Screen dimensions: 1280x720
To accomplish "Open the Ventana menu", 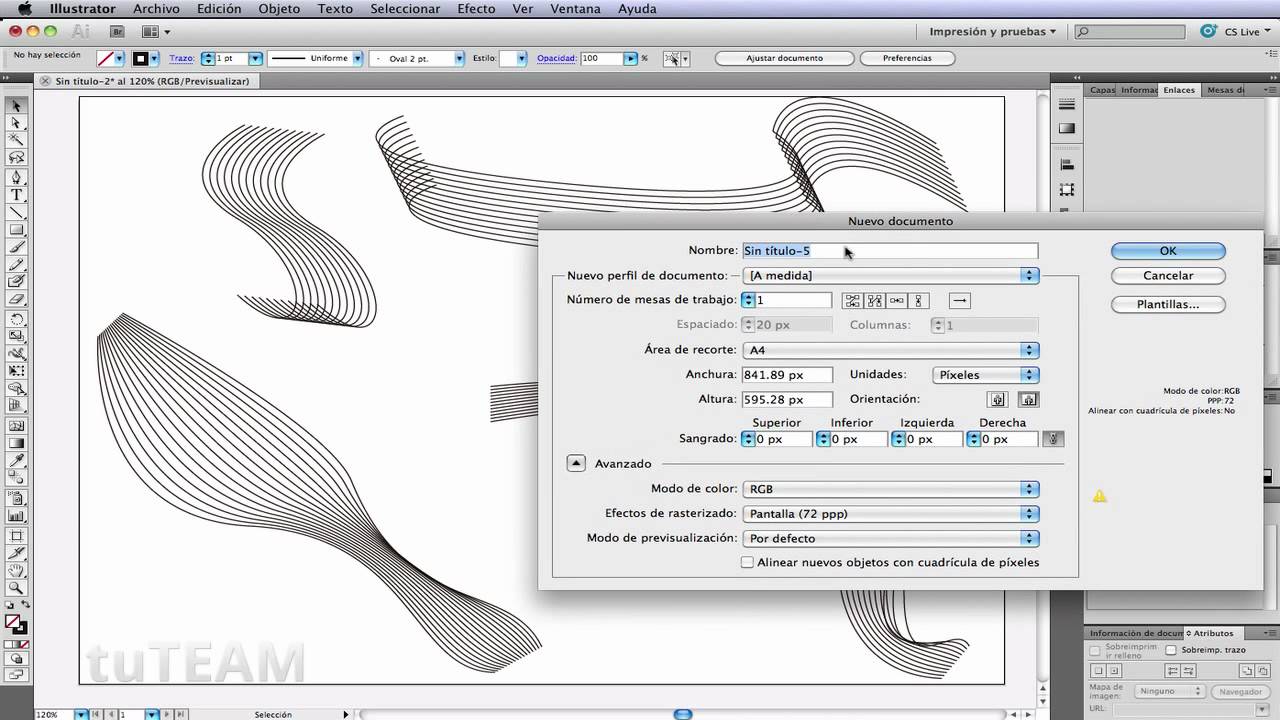I will point(575,9).
